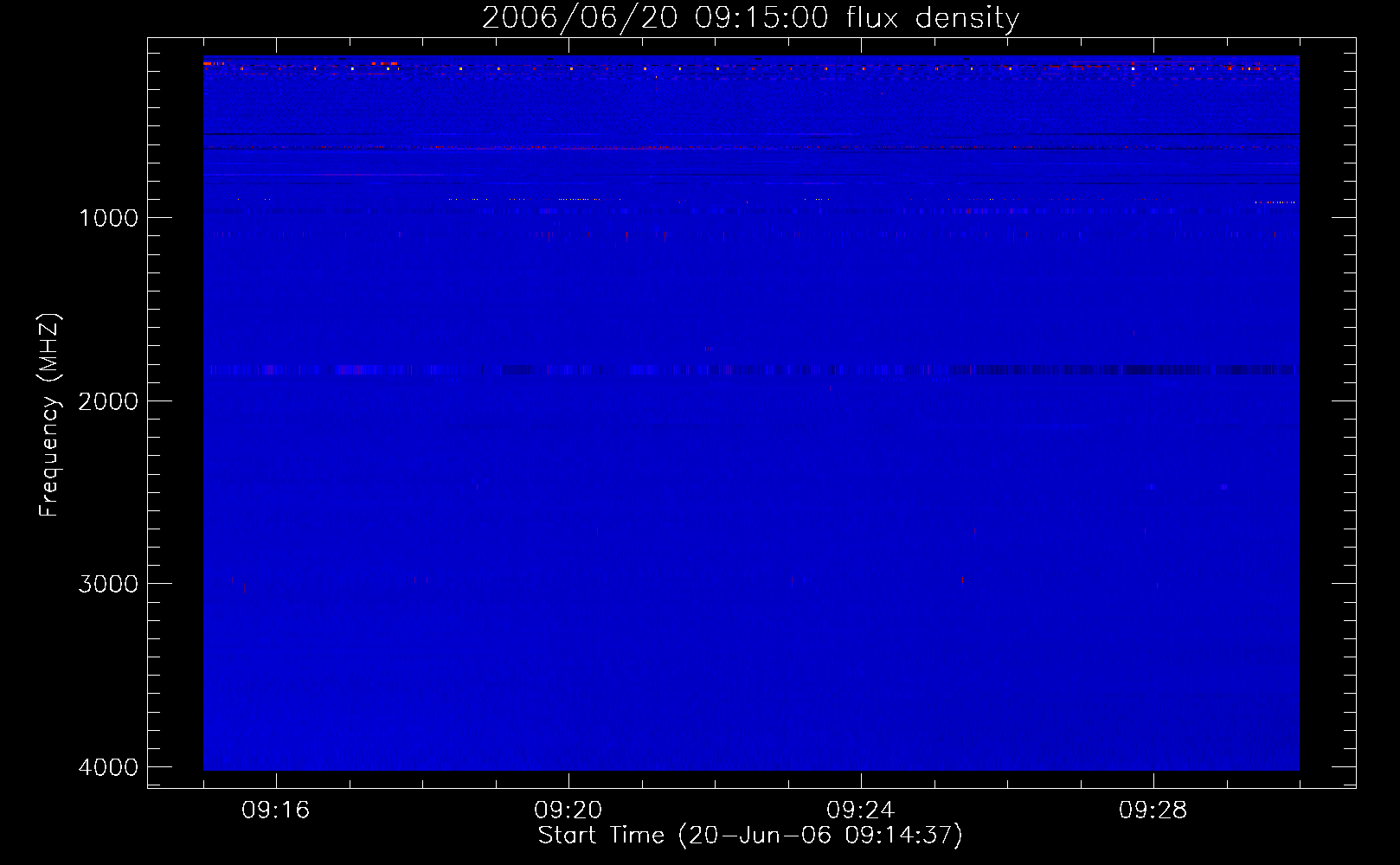
Task: Click the 2000 frequency tick label
Action: [x=108, y=401]
